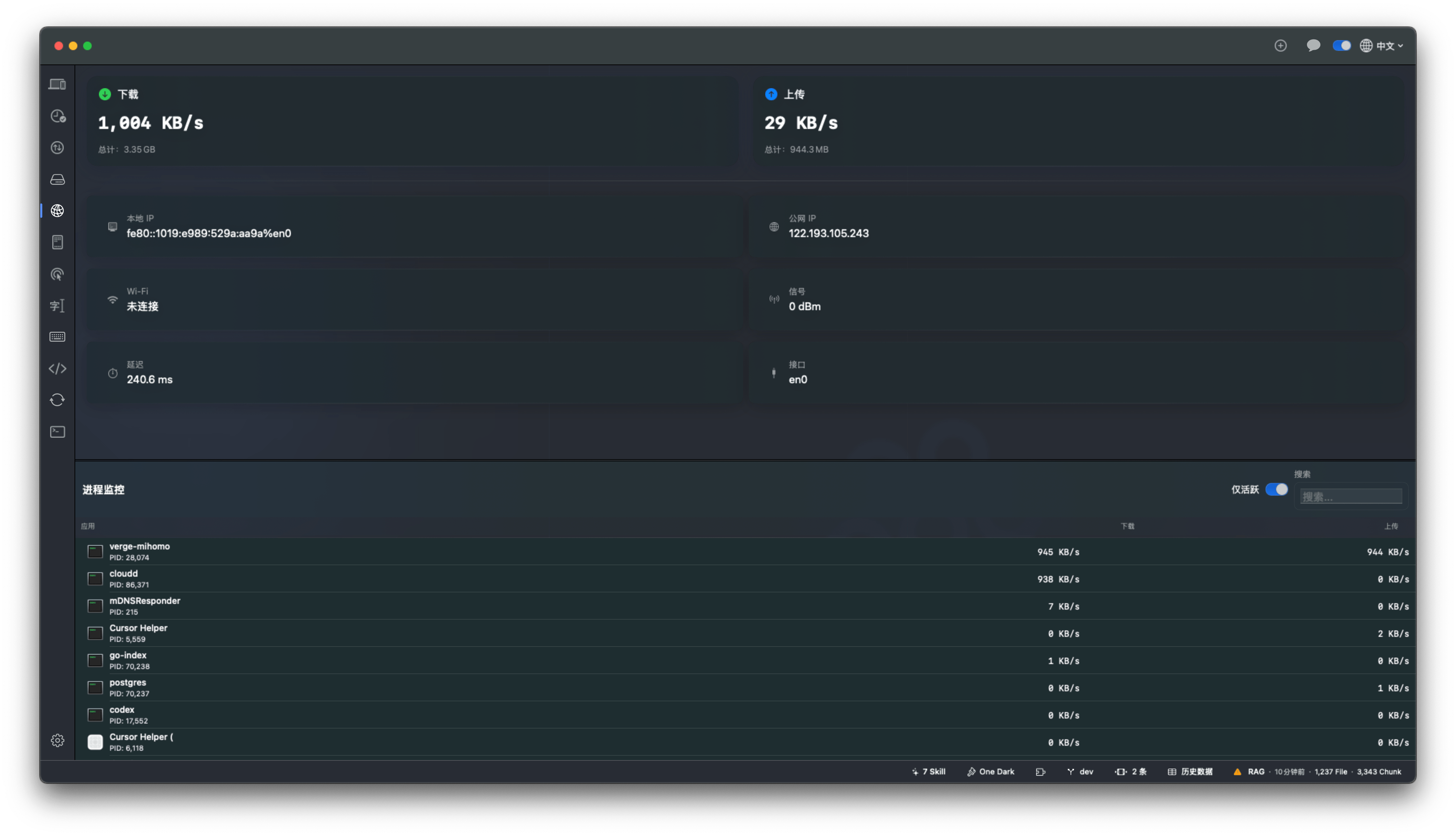Select the verge-mihomo process row

[x=745, y=552]
